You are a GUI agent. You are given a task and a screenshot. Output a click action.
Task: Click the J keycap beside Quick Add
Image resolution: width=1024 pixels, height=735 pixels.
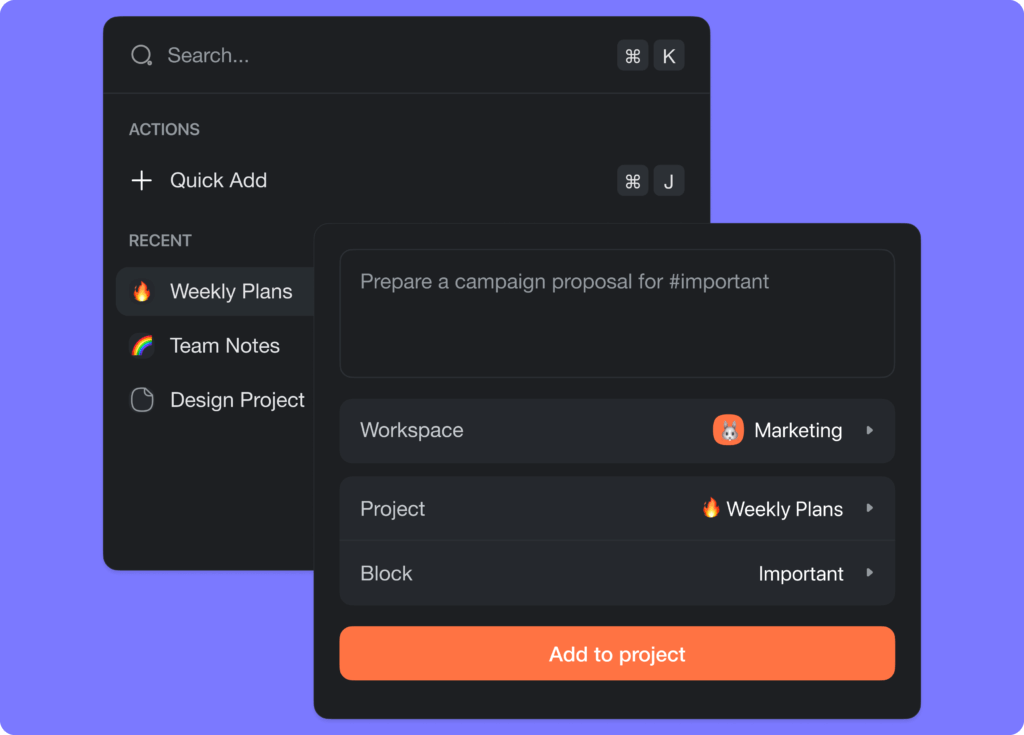pos(668,180)
